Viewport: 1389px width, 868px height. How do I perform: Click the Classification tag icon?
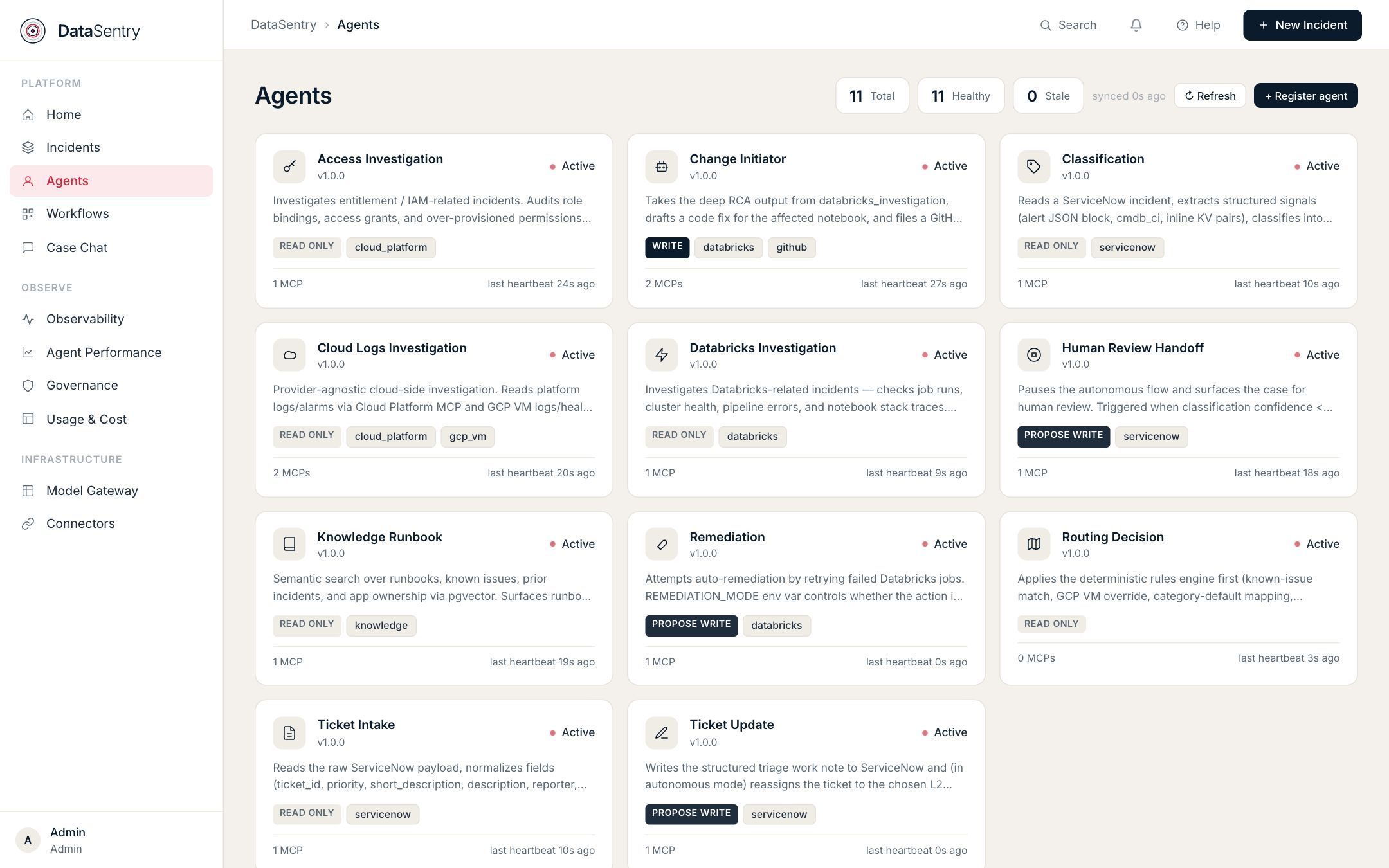tap(1034, 167)
